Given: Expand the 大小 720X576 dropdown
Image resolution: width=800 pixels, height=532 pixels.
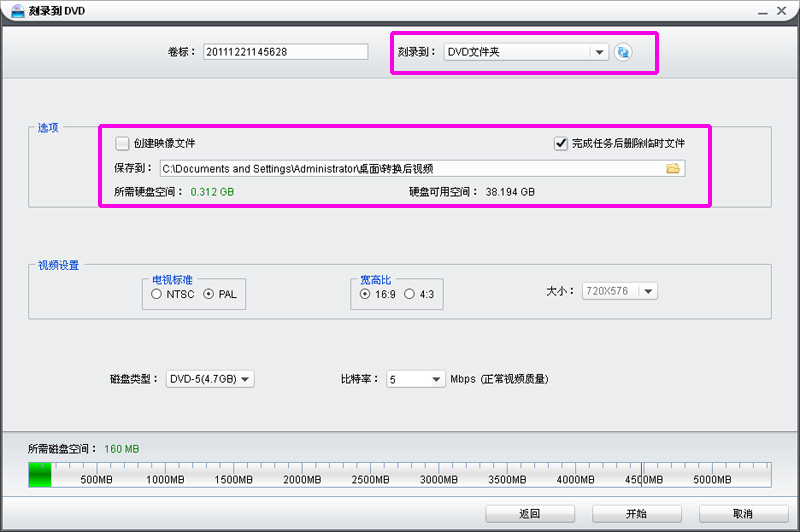Looking at the screenshot, I should pos(620,291).
